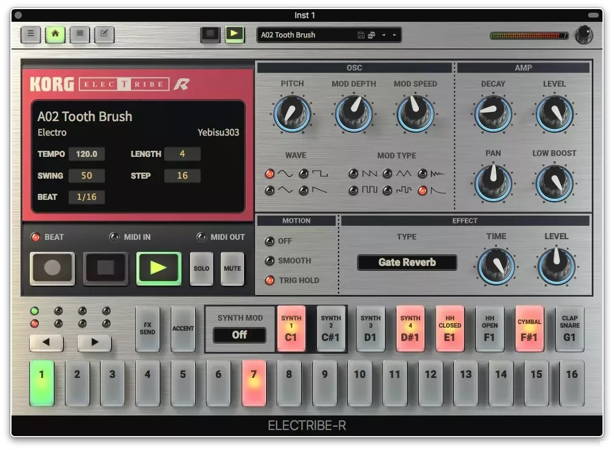This screenshot has width=614, height=450.
Task: Open the A02 Tooth Brush preset dropdown
Action: (x=328, y=35)
